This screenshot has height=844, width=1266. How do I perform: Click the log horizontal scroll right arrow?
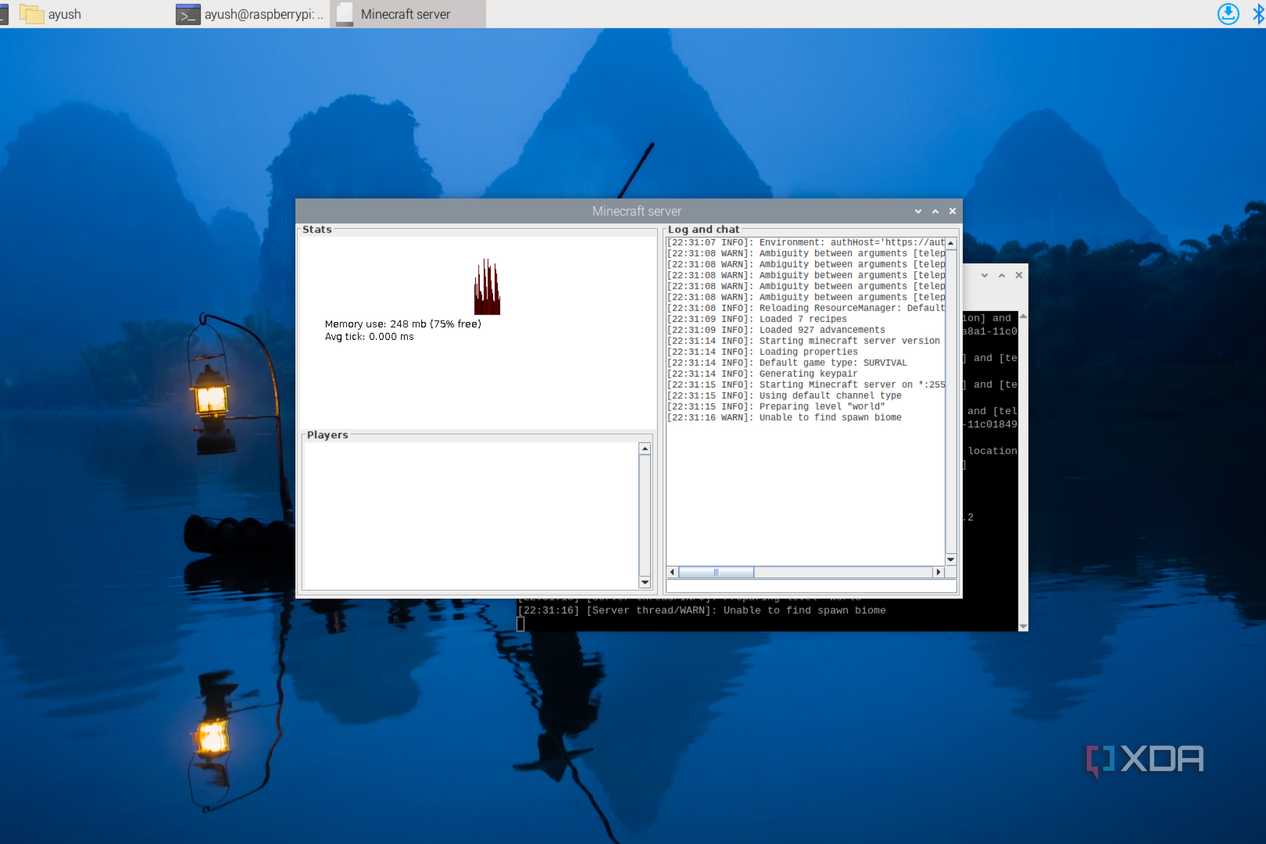tap(938, 572)
